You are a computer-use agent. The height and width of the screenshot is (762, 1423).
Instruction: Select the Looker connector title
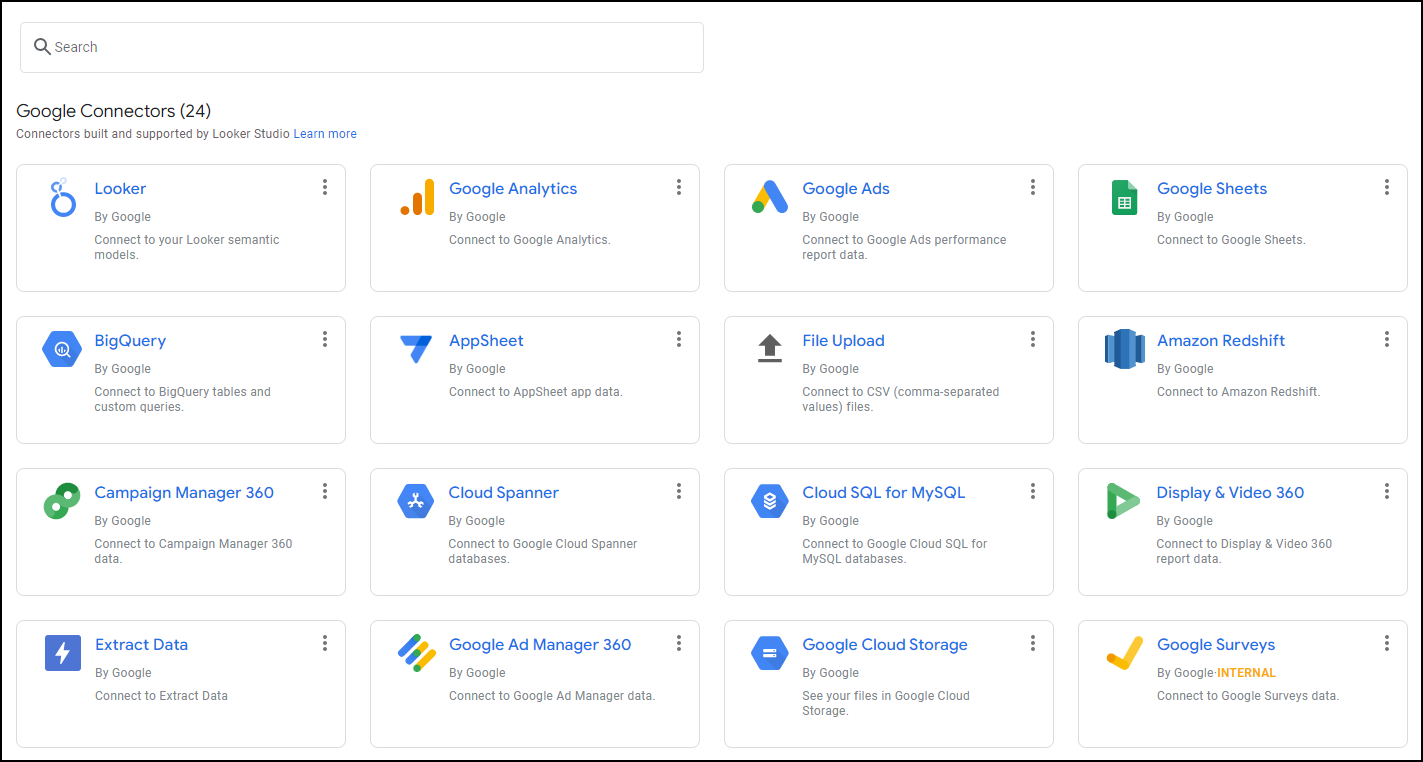(120, 189)
